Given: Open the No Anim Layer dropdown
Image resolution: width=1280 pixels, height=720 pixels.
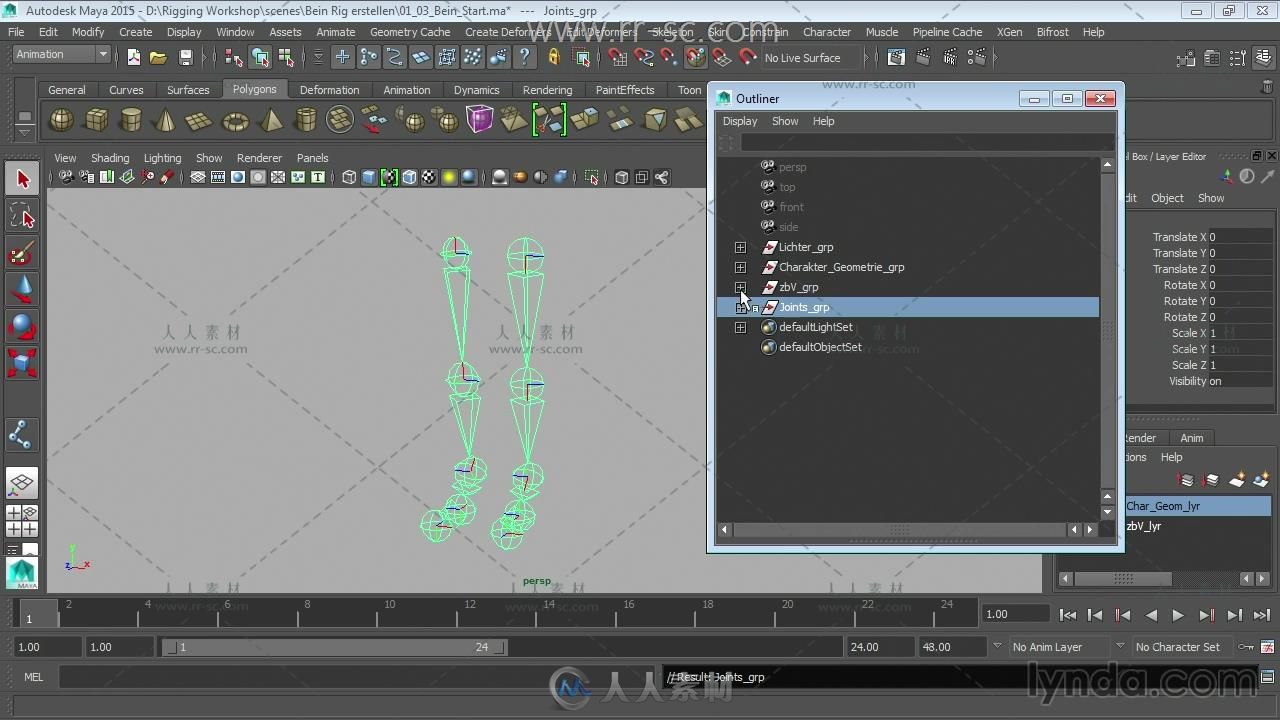Looking at the screenshot, I should [1061, 647].
